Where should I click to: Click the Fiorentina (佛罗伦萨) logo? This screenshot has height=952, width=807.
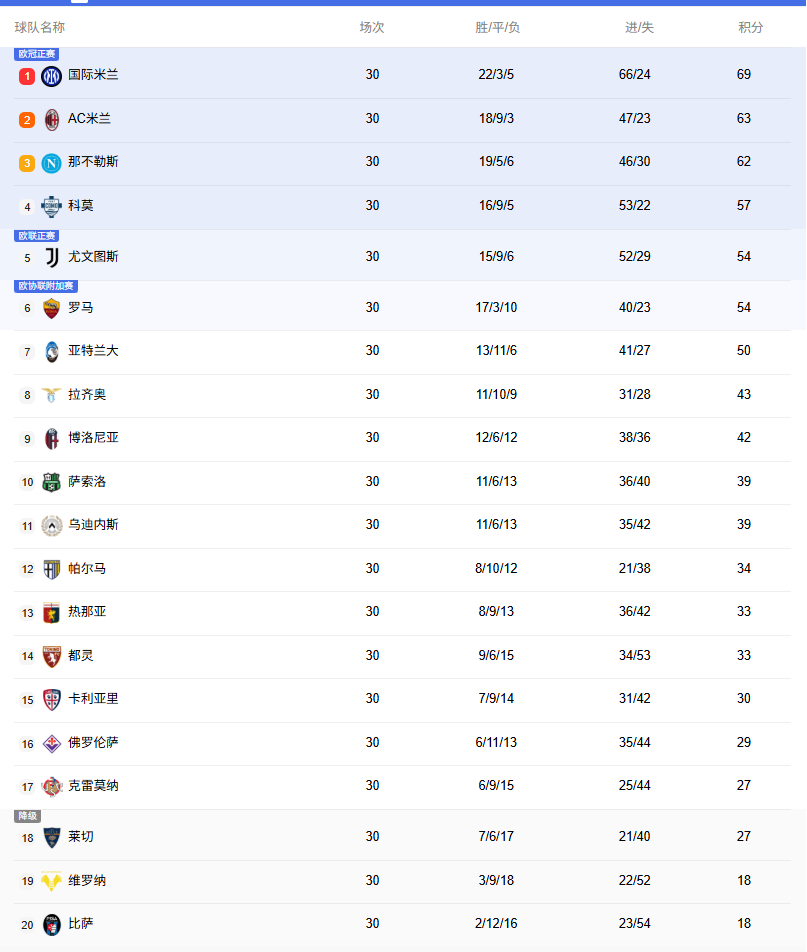tap(52, 744)
